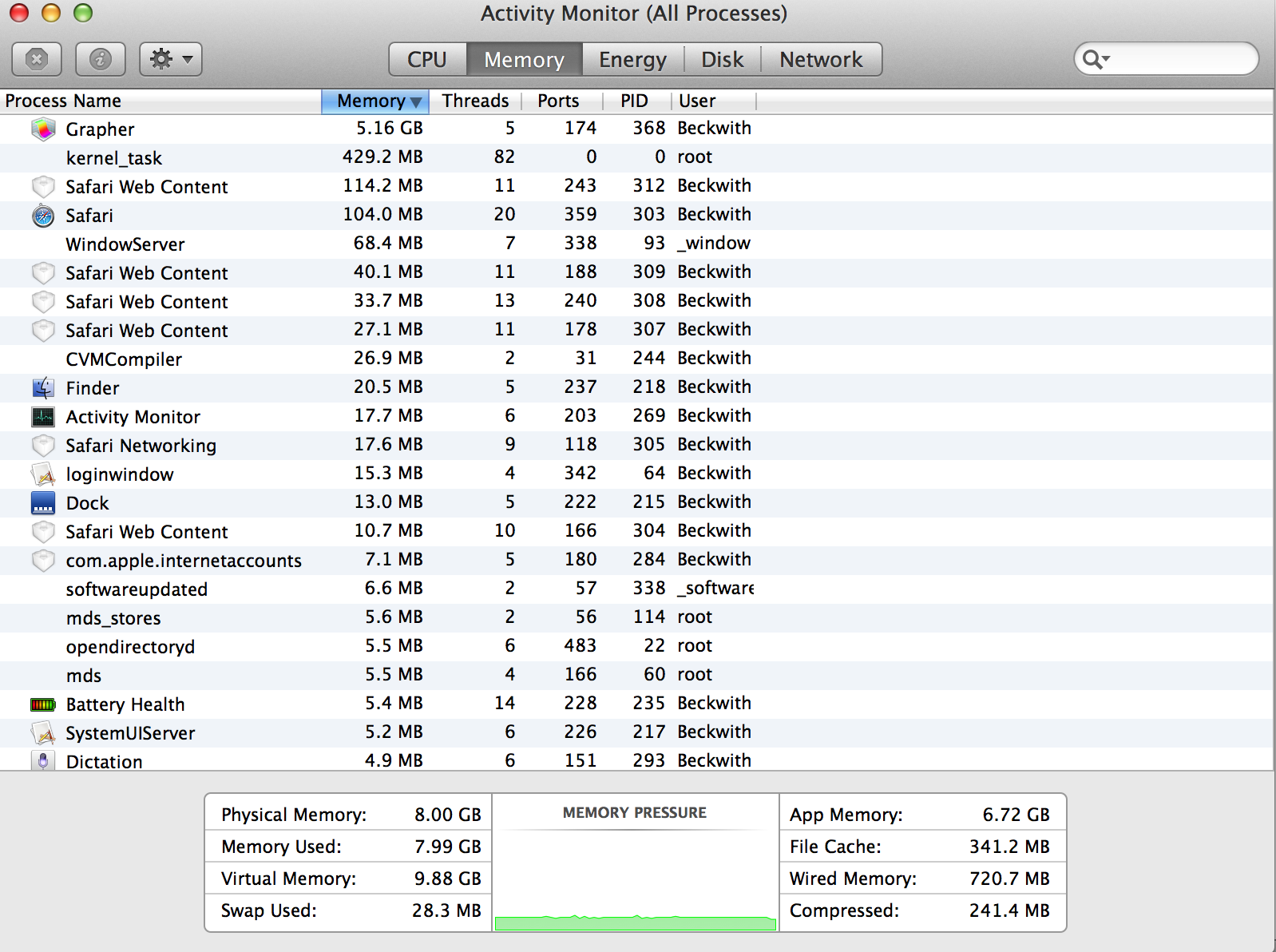Screen dimensions: 1276x952
Task: Click the File Cache 341.2 MB value
Action: pyautogui.click(x=1009, y=847)
